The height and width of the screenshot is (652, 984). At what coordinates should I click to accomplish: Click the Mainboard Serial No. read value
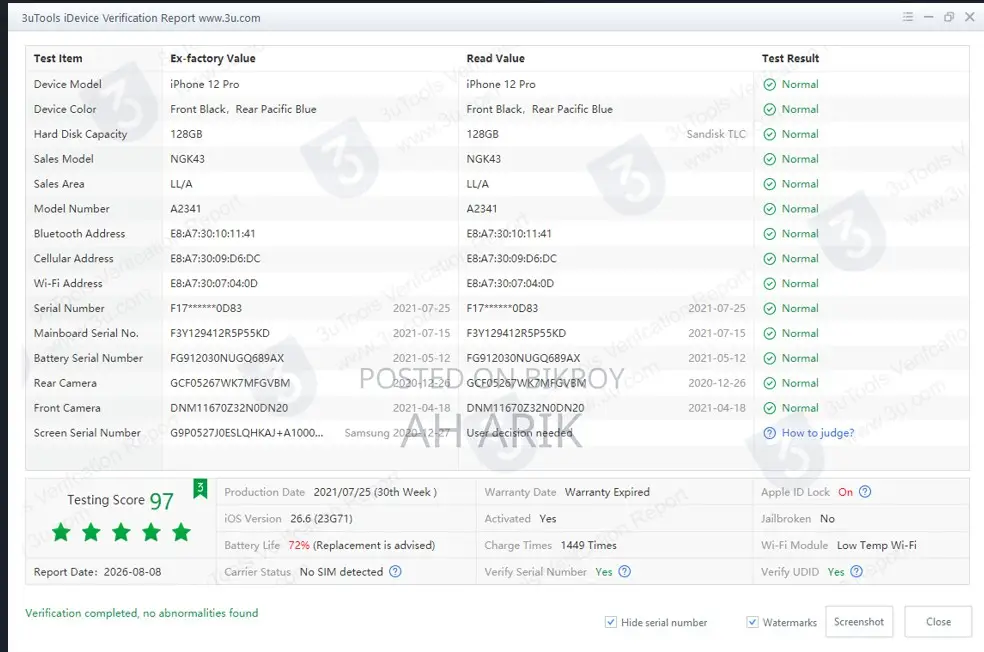tap(516, 334)
